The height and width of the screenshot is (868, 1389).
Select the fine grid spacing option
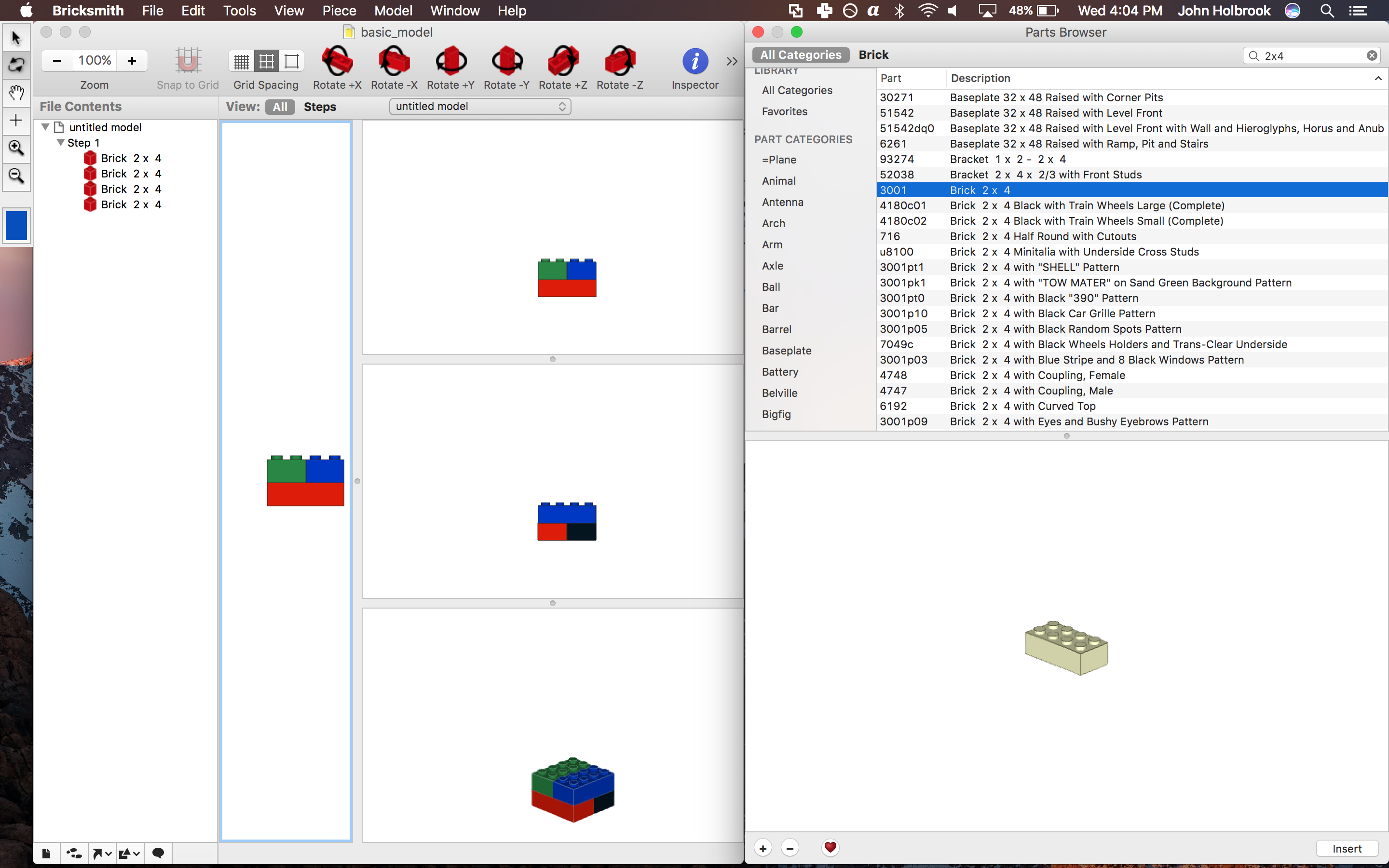(x=241, y=61)
